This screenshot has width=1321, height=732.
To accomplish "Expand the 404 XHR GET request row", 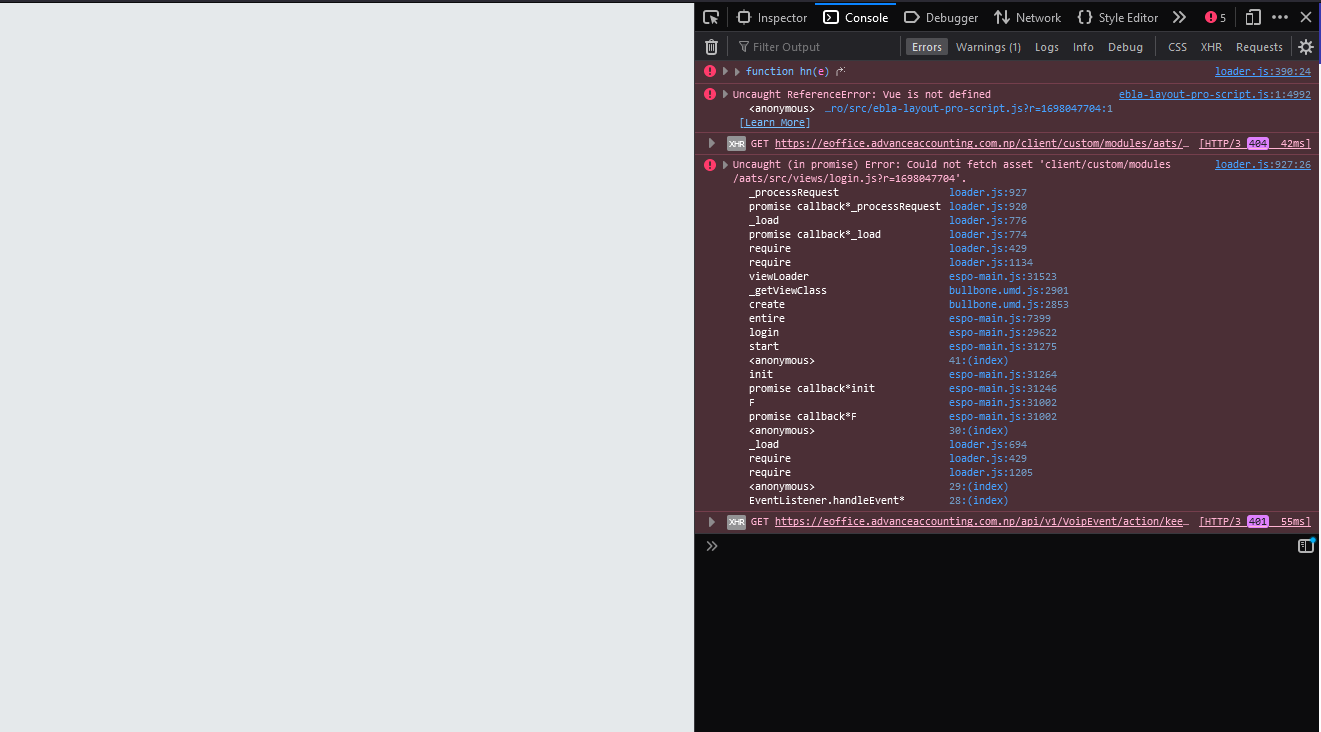I will pyautogui.click(x=712, y=143).
